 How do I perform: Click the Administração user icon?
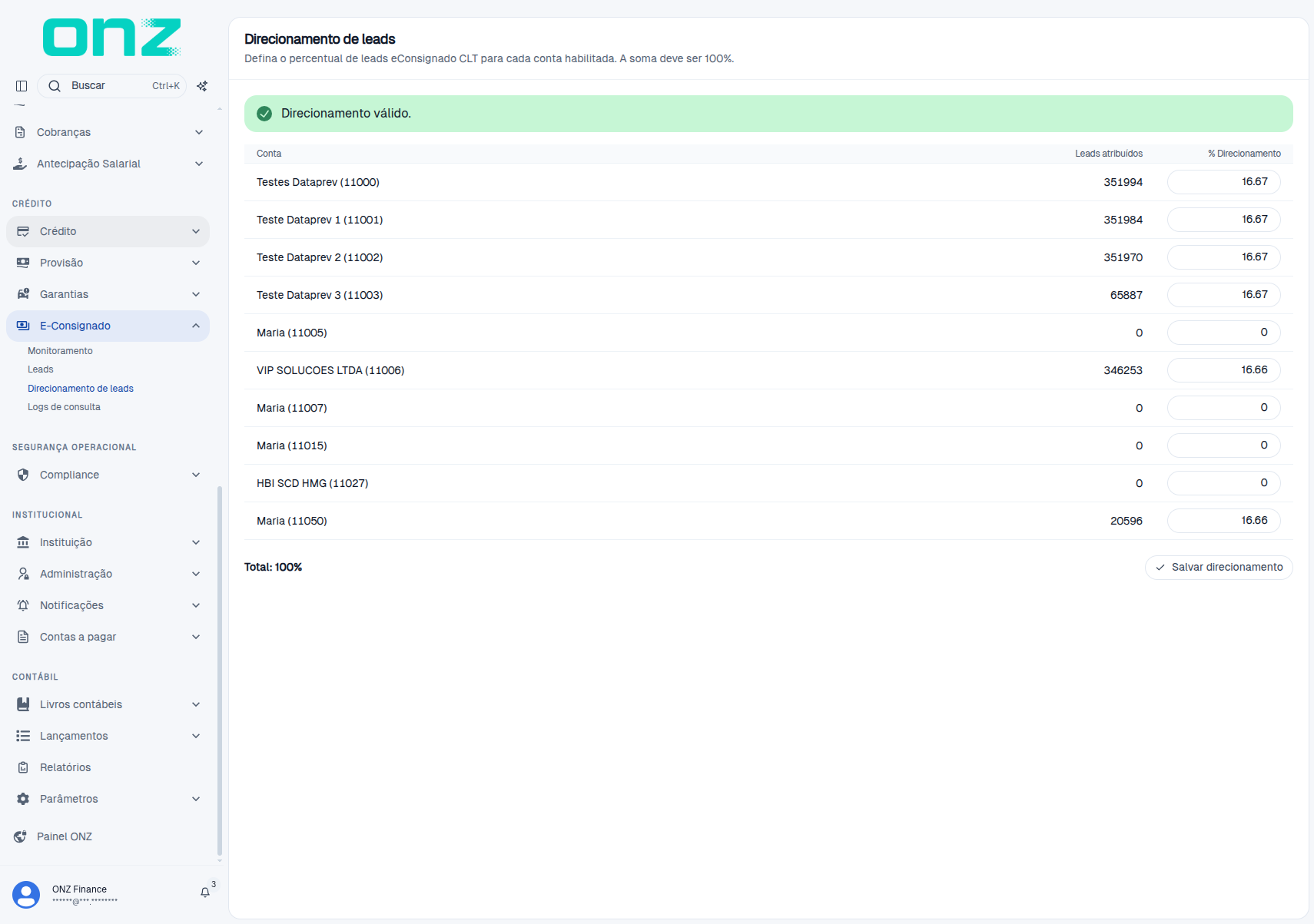click(23, 574)
